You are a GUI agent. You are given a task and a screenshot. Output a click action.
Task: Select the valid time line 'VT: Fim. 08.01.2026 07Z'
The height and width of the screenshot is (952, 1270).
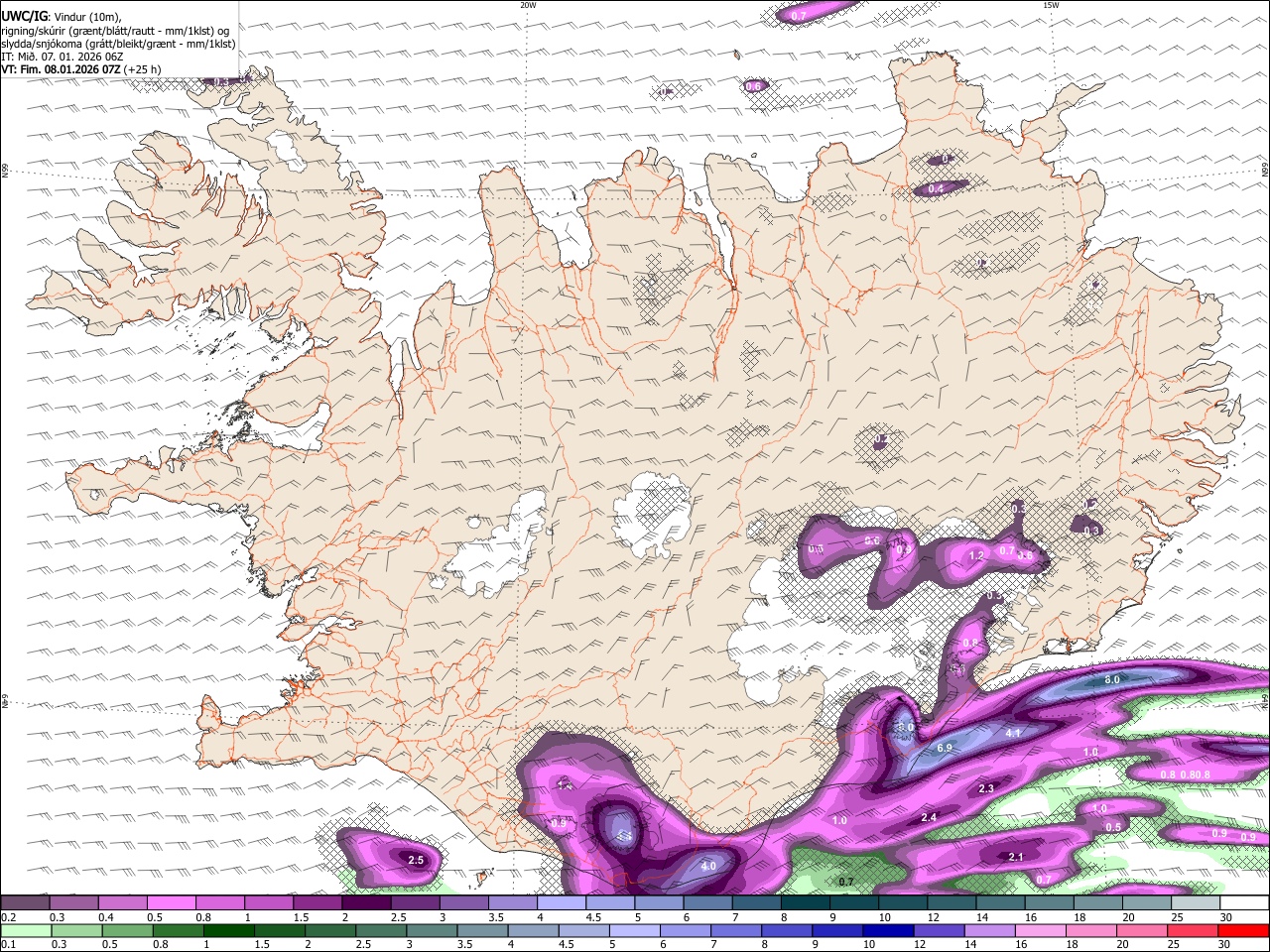coord(62,69)
